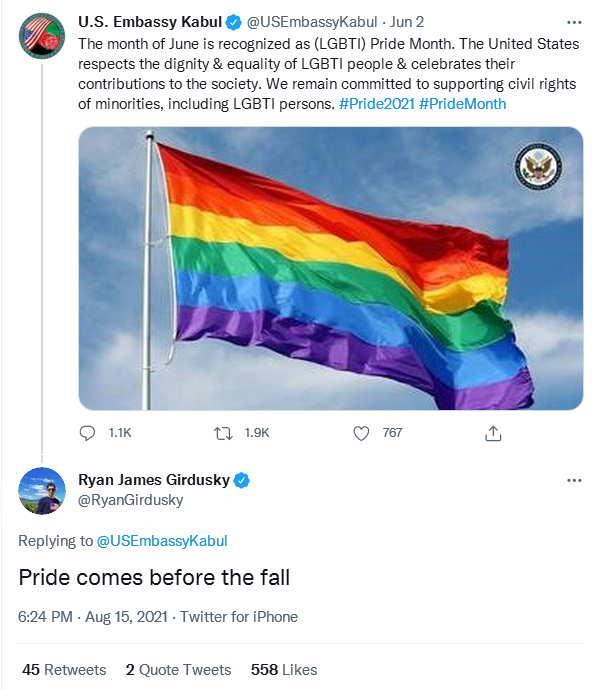
Task: View the 45 Retweets list
Action: (x=64, y=670)
